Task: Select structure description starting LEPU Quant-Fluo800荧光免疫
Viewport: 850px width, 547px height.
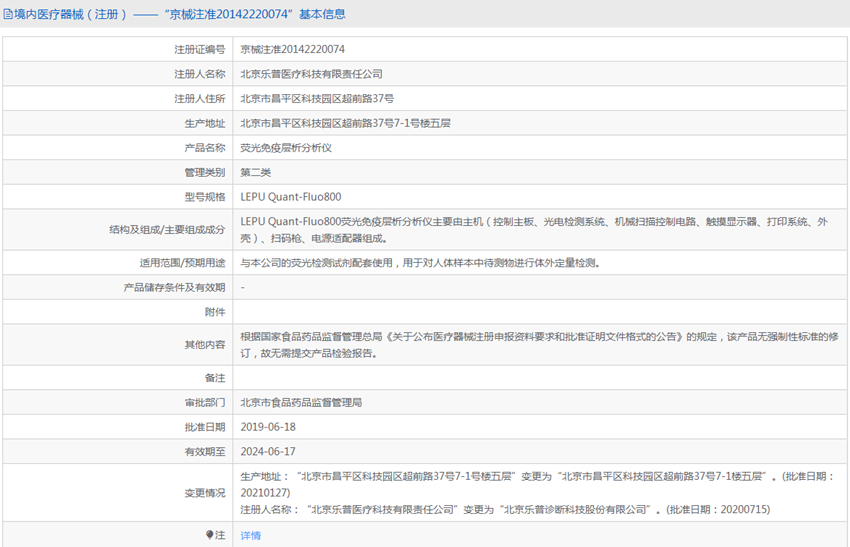Action: tap(534, 230)
